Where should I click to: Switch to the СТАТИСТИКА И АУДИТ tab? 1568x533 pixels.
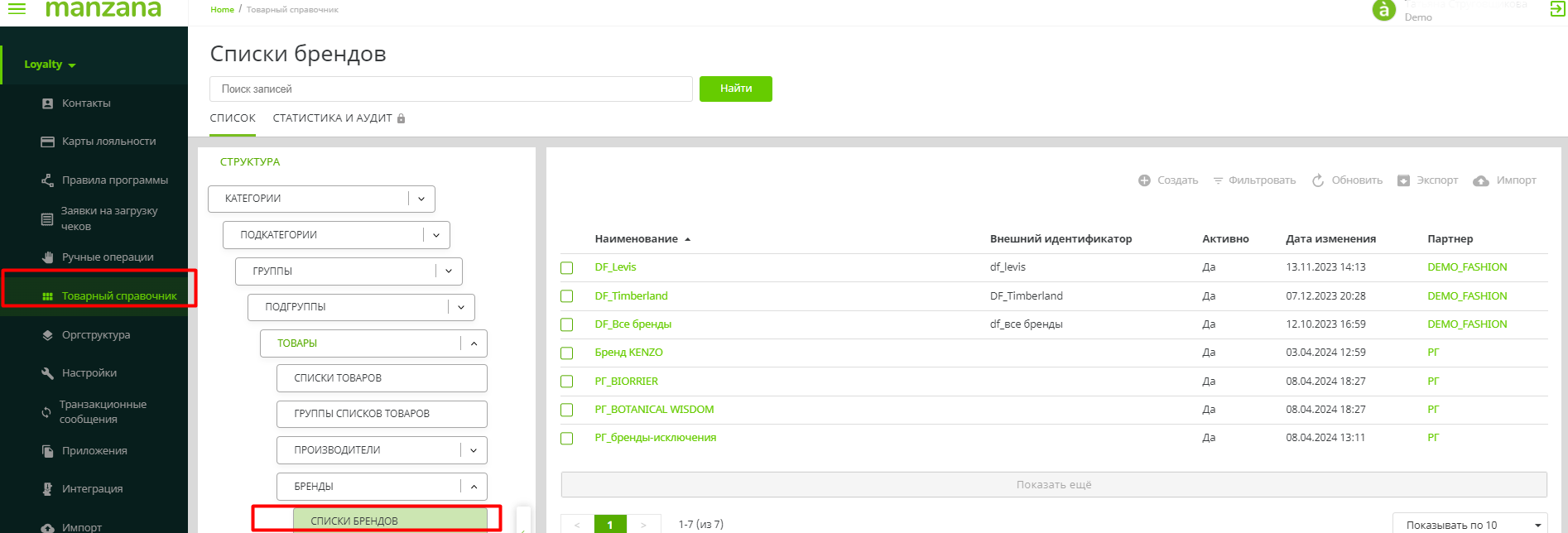pyautogui.click(x=332, y=118)
